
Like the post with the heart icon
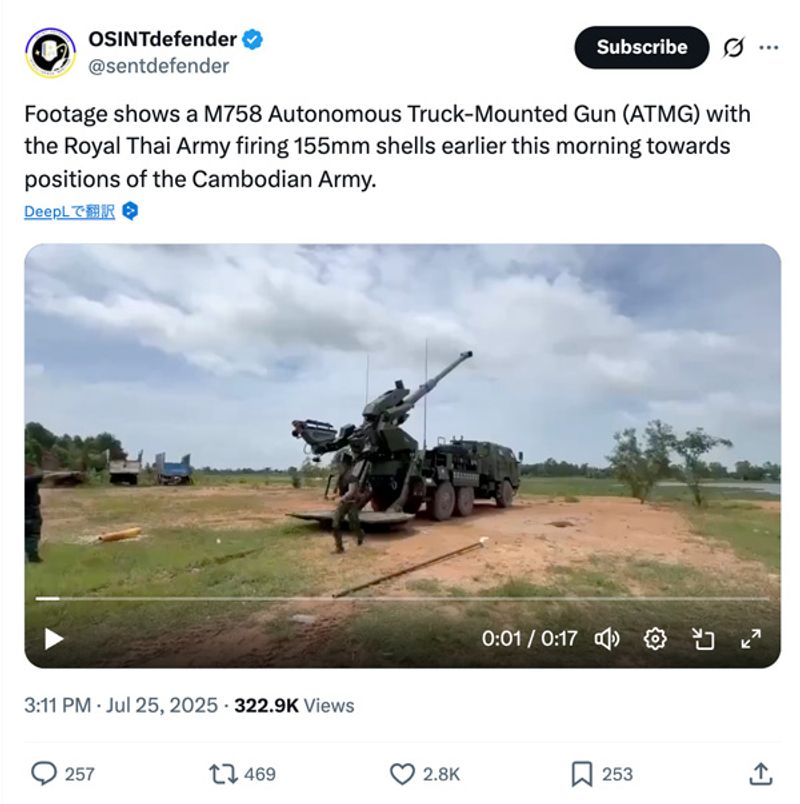point(402,773)
